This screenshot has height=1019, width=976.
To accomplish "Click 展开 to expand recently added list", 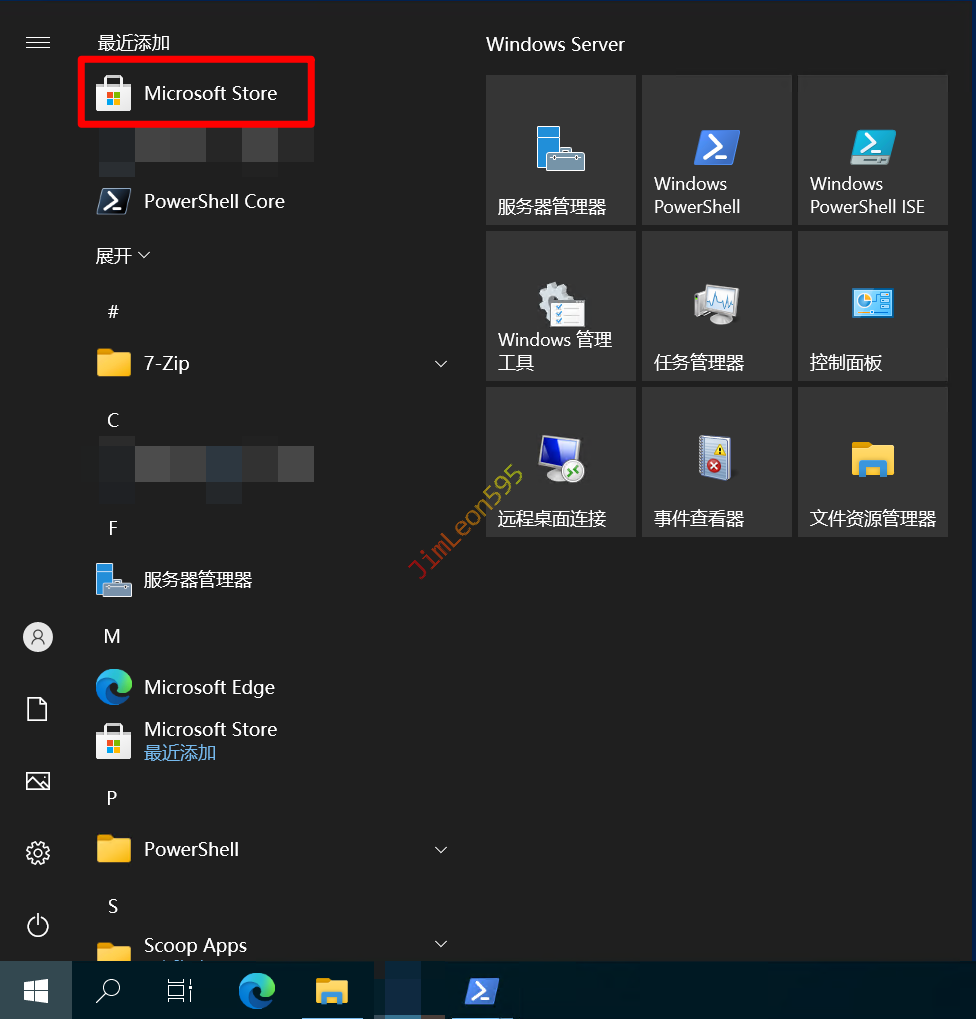I will pyautogui.click(x=122, y=256).
